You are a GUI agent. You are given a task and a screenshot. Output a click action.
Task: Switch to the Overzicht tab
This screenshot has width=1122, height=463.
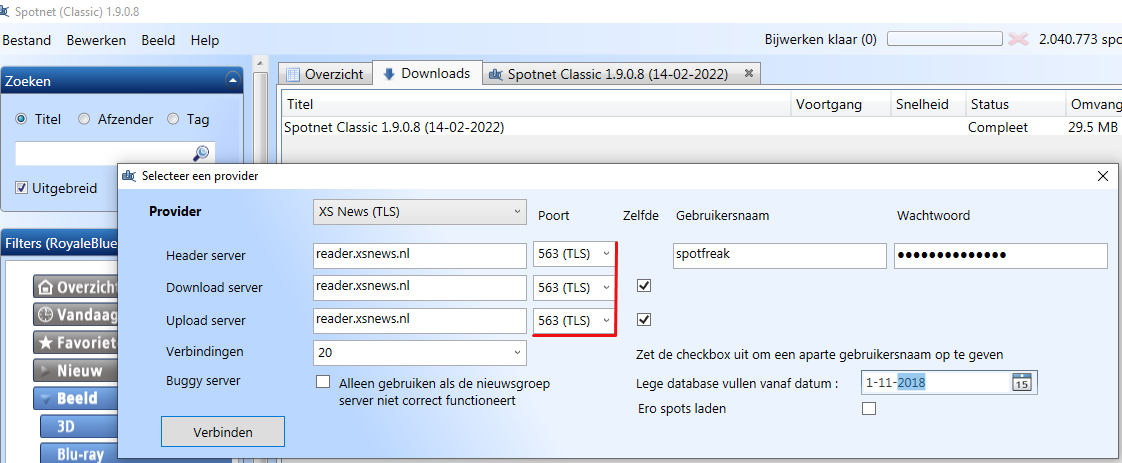(x=326, y=74)
